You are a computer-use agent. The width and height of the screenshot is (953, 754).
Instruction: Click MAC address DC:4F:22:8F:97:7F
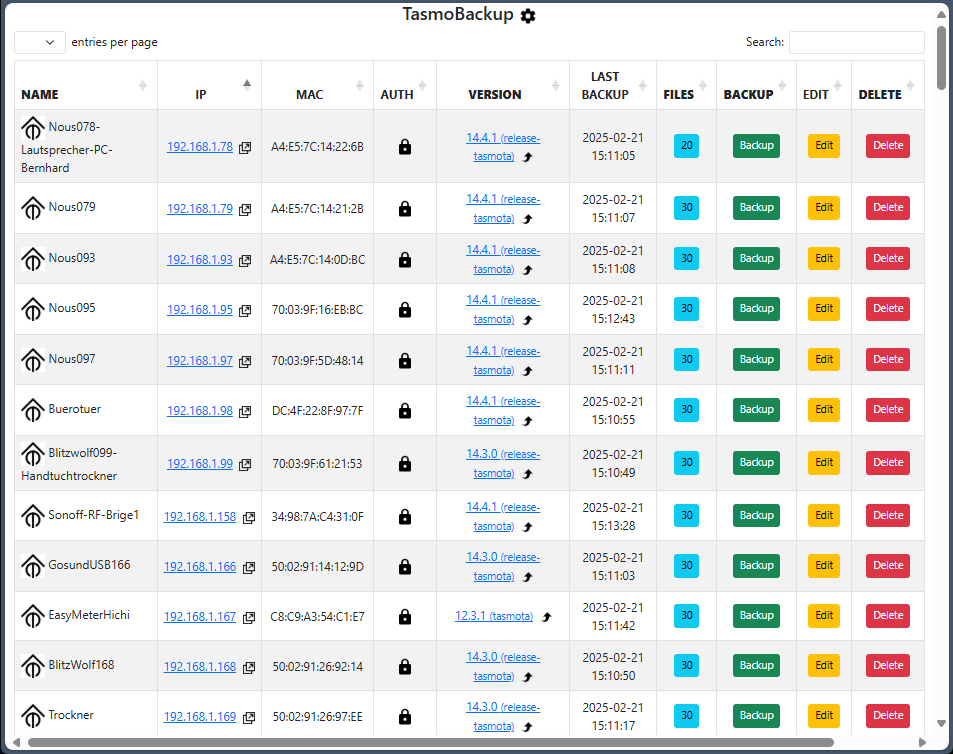coord(317,411)
